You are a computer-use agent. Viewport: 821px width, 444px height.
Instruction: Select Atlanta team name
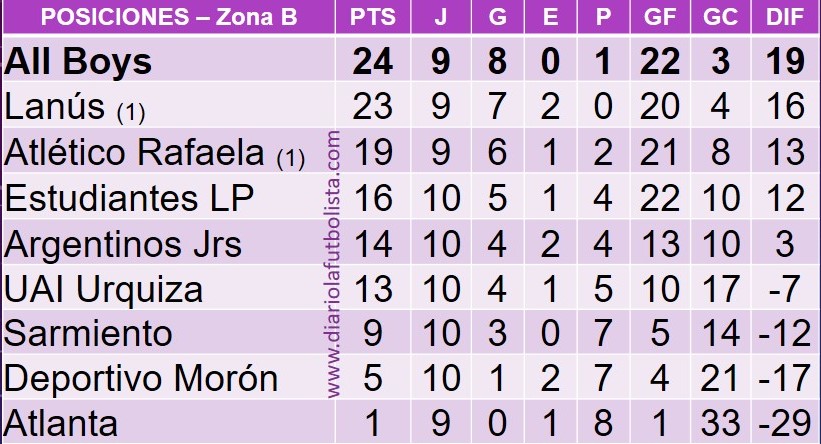coord(61,423)
